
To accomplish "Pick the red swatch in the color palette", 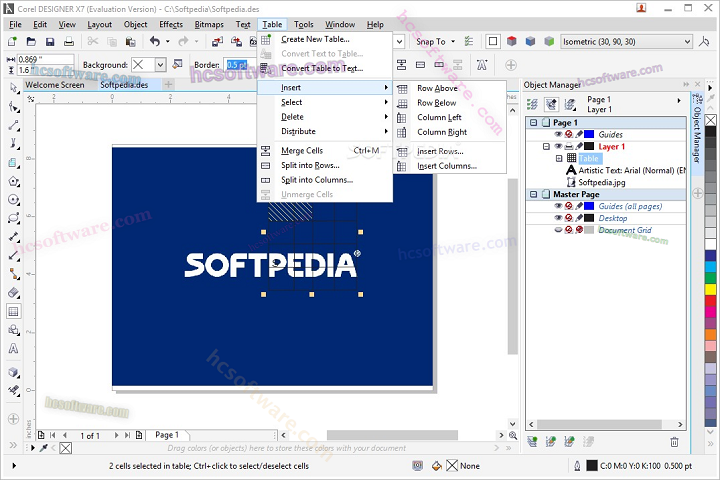I will [x=710, y=301].
